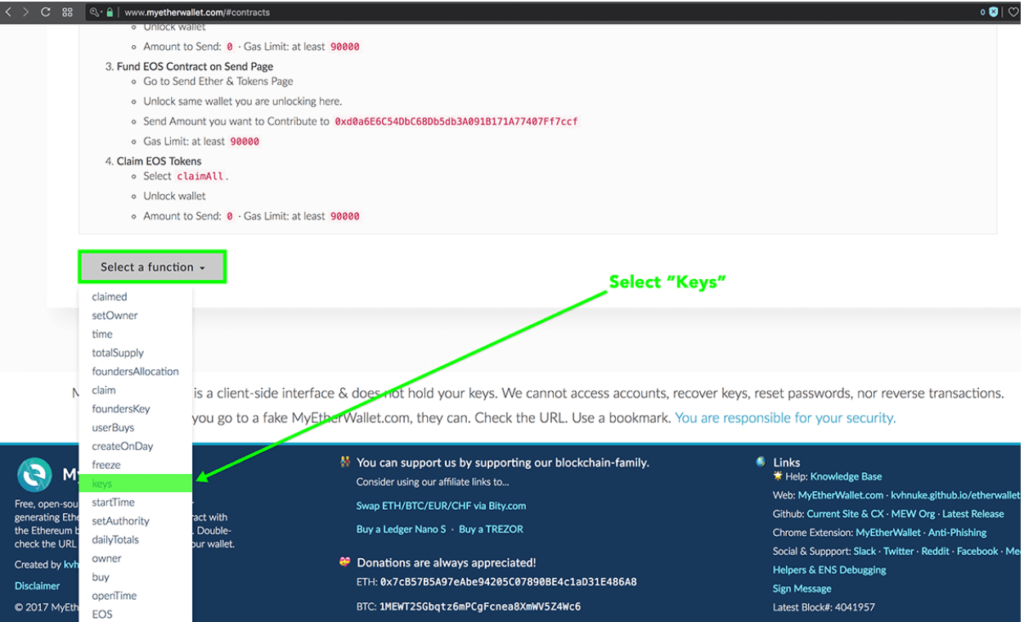The height and width of the screenshot is (622, 1024).
Task: Click the MyEtherWallet round logo
Action: (x=35, y=475)
